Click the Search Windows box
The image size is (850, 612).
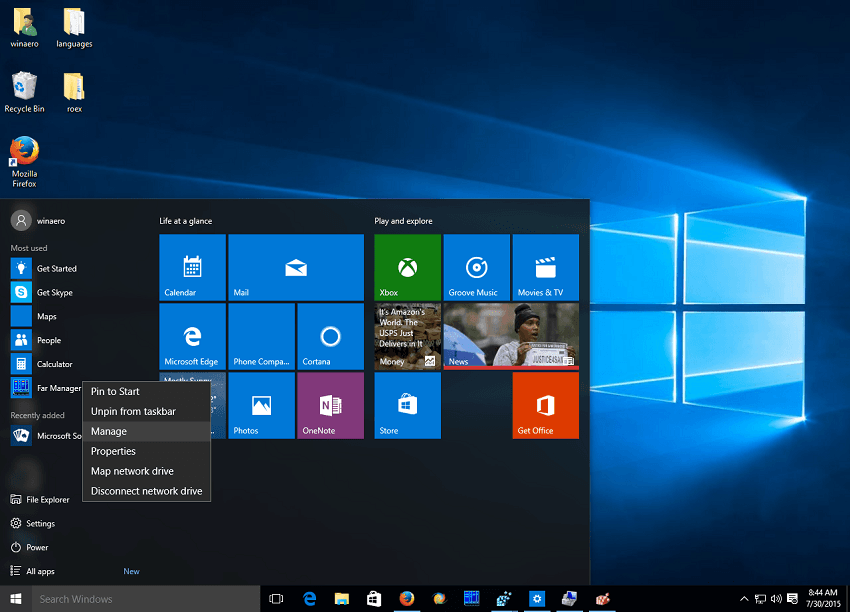point(145,599)
